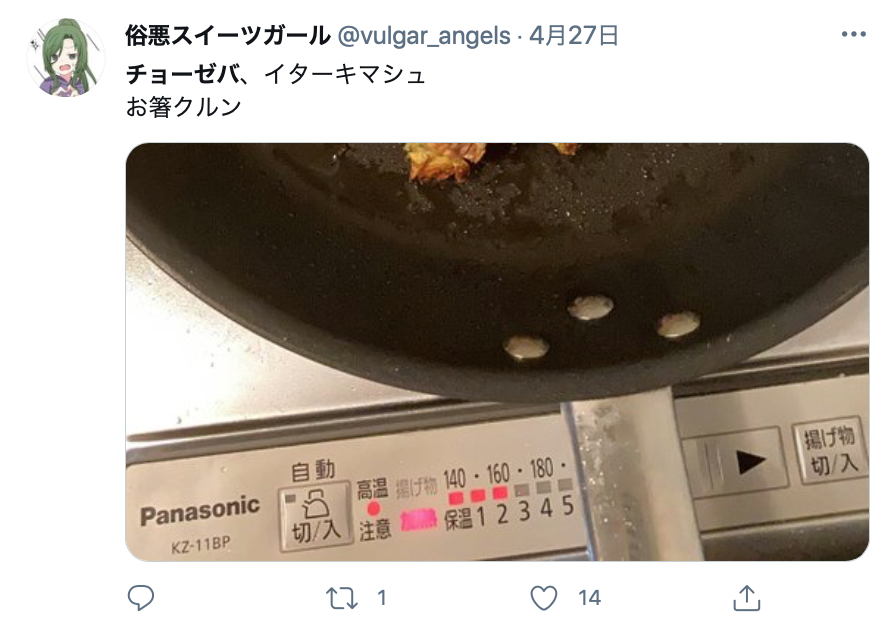Open the green-haired anime avatar profile
This screenshot has width=896, height=632.
(66, 57)
